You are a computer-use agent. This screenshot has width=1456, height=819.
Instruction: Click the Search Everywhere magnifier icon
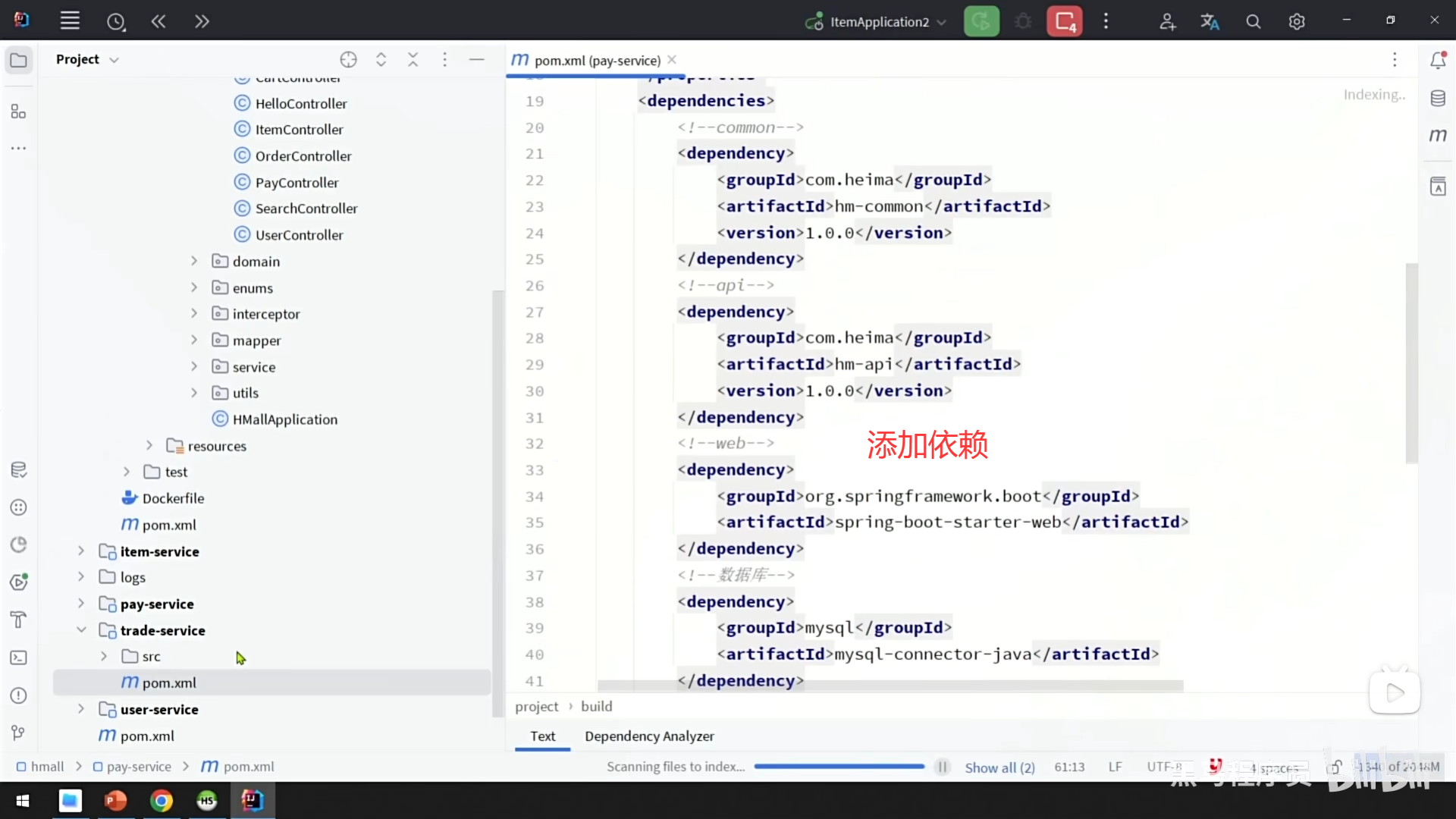(x=1254, y=22)
